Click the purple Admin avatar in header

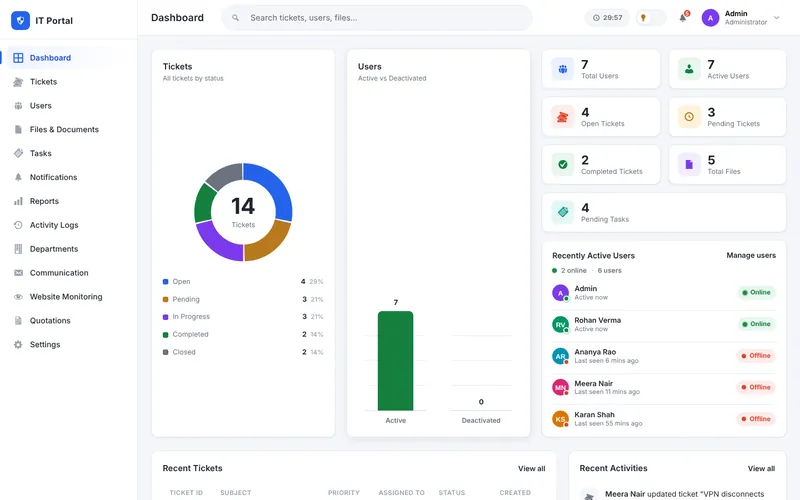click(710, 18)
